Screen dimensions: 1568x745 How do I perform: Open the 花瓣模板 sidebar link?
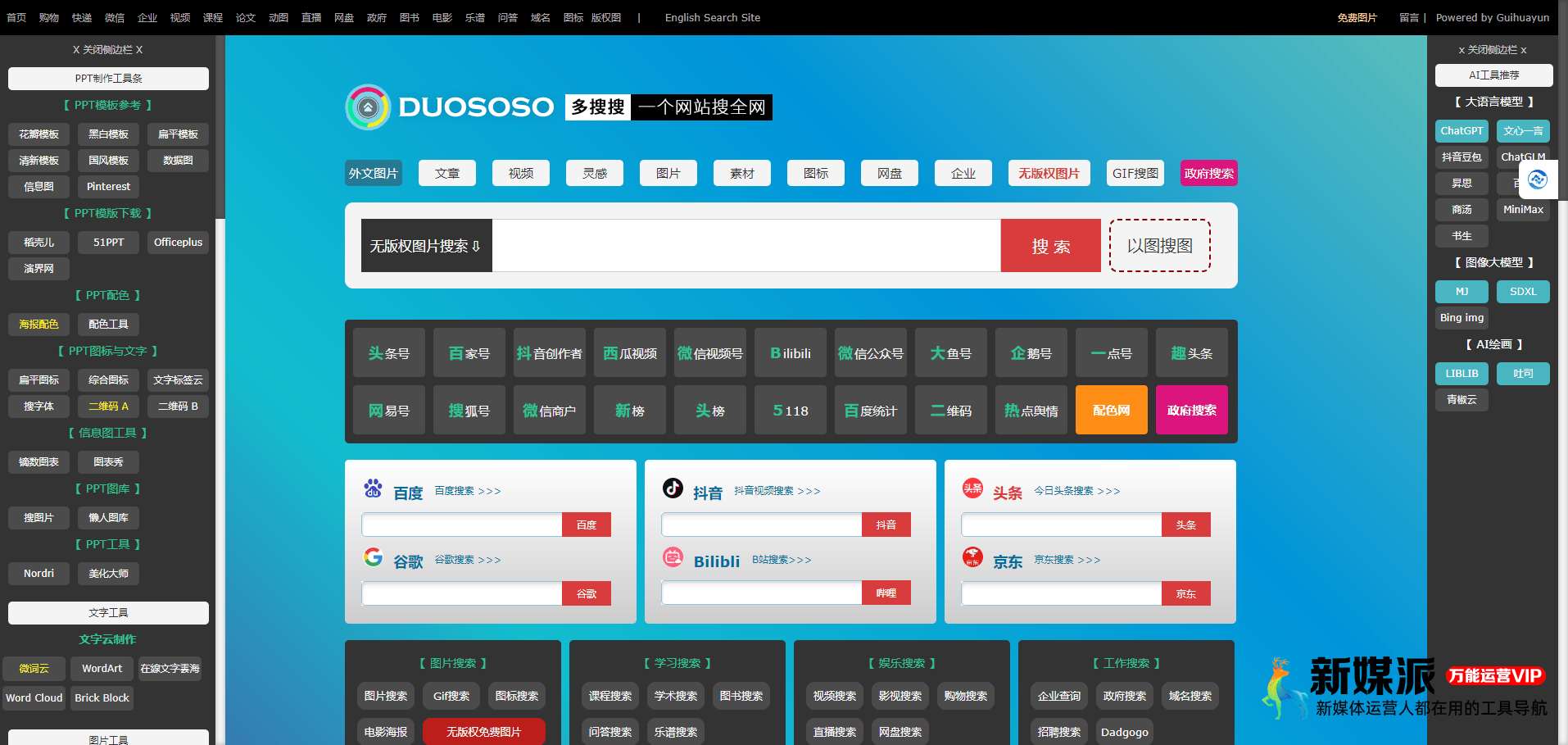click(x=39, y=134)
